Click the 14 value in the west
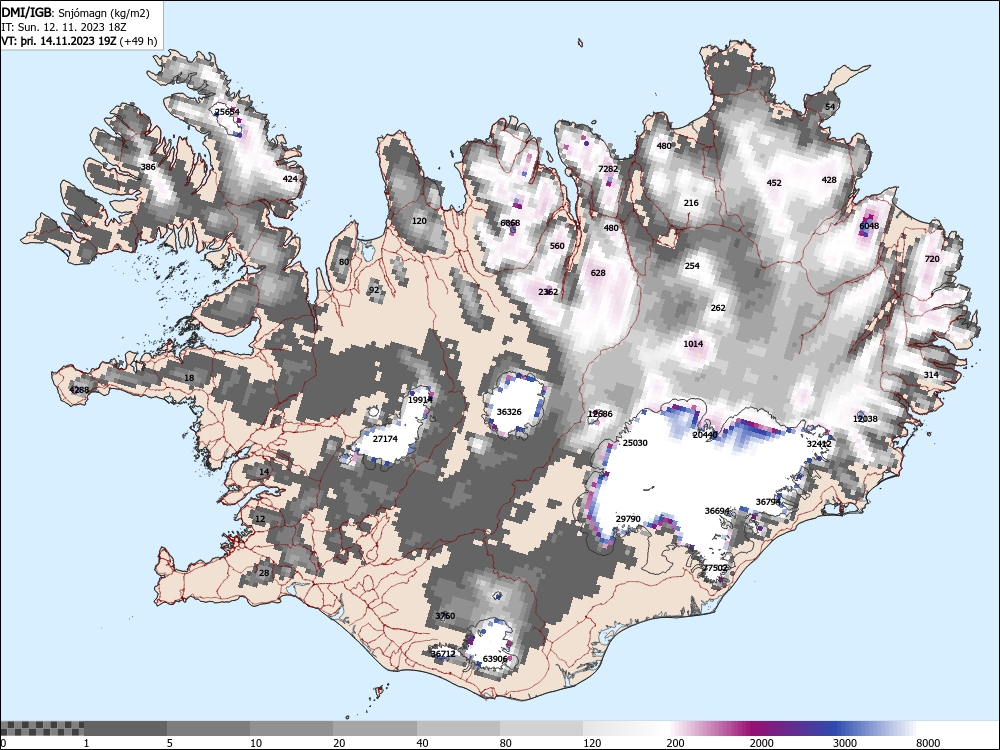 (264, 473)
